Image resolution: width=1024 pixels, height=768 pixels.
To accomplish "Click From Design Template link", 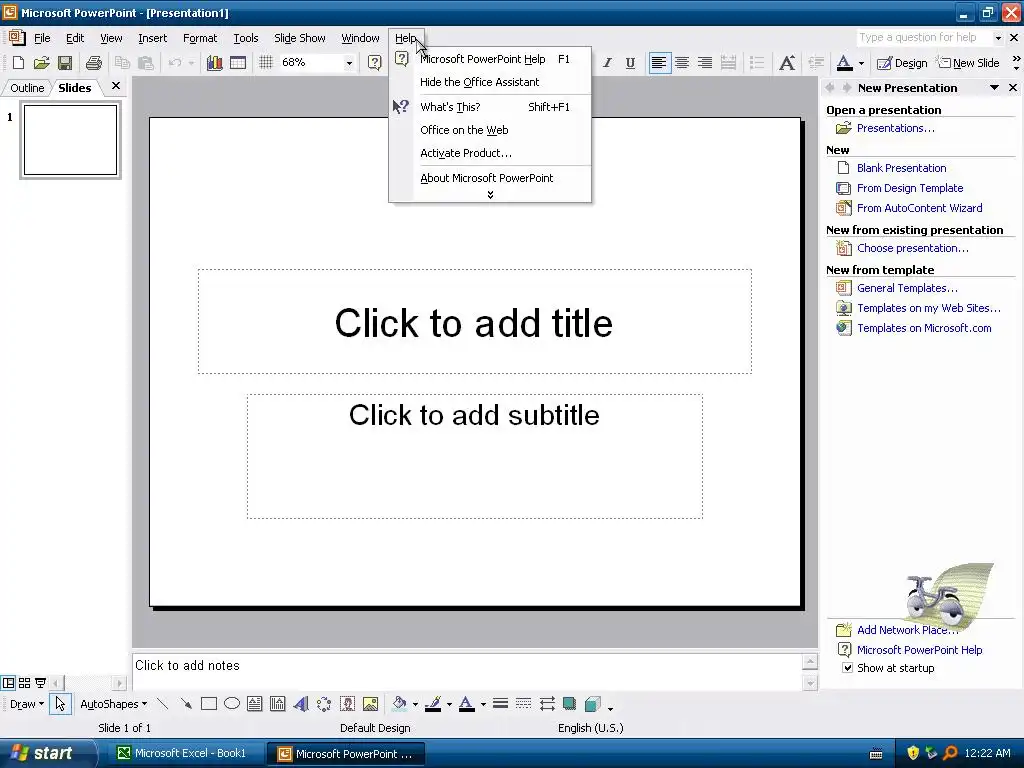I will tap(910, 188).
